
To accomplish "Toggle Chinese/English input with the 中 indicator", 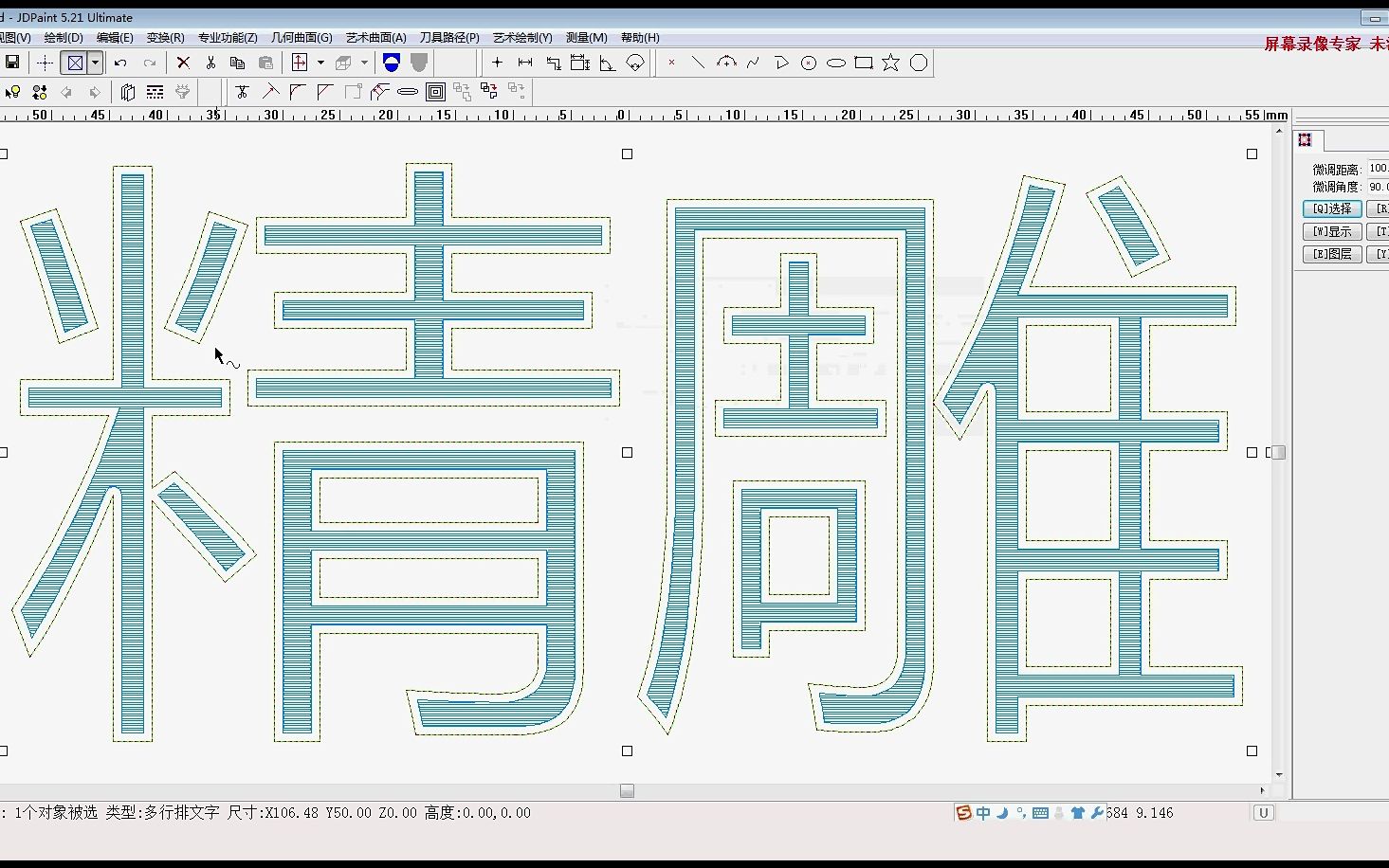I will point(983,812).
